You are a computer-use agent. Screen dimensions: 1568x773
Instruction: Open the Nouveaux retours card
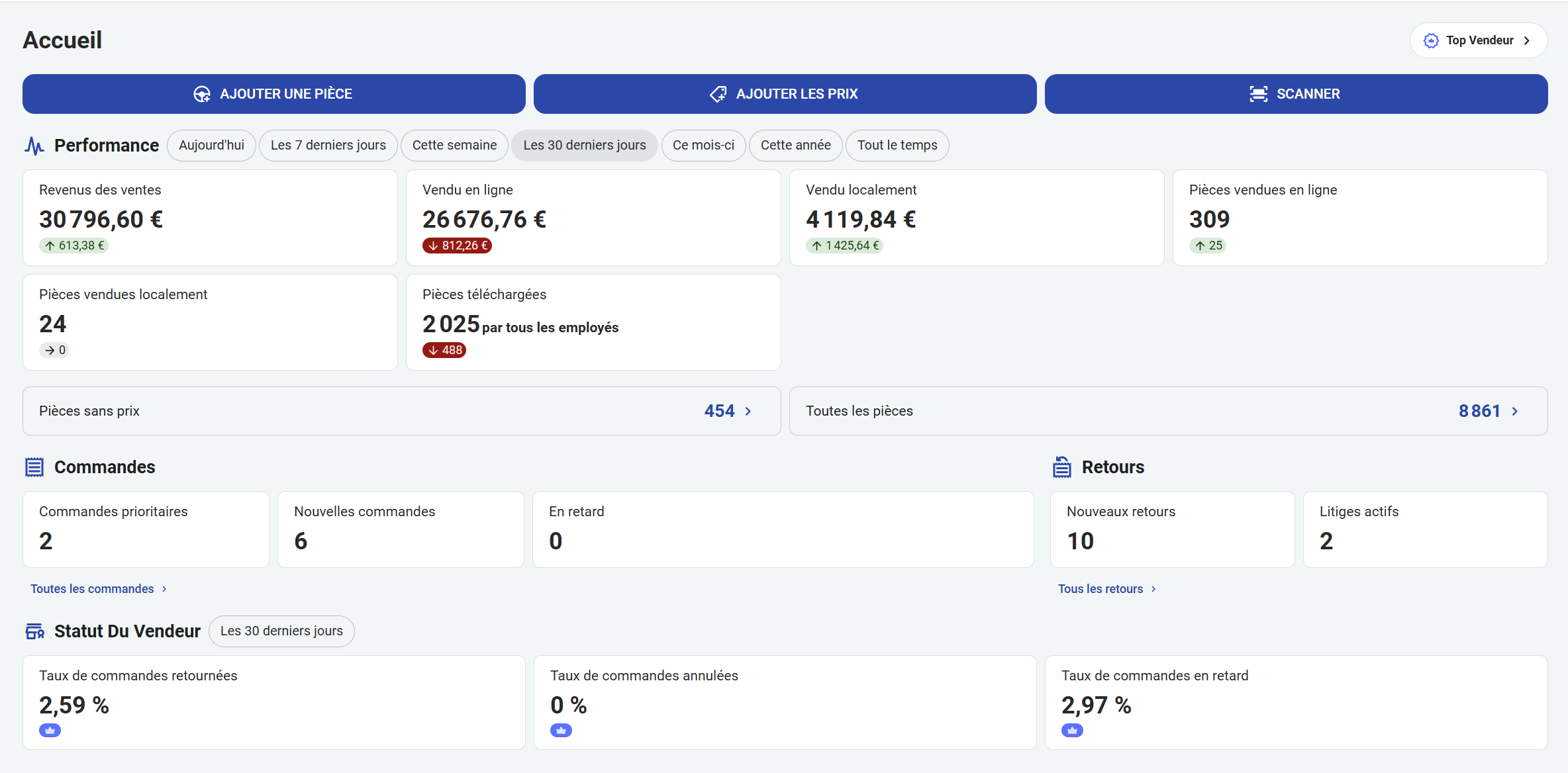[x=1173, y=529]
